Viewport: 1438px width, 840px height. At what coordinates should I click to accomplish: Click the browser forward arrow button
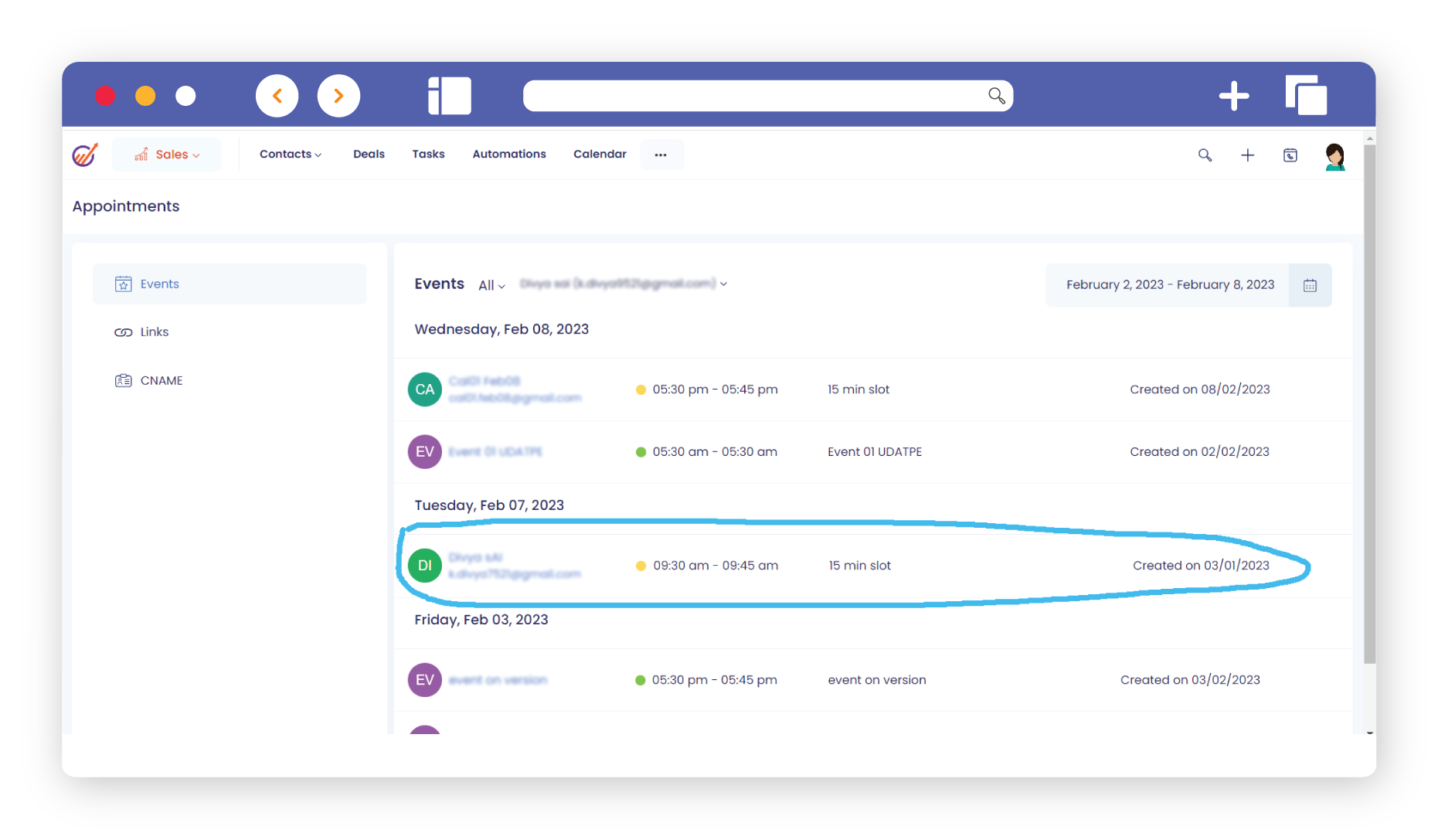(338, 96)
